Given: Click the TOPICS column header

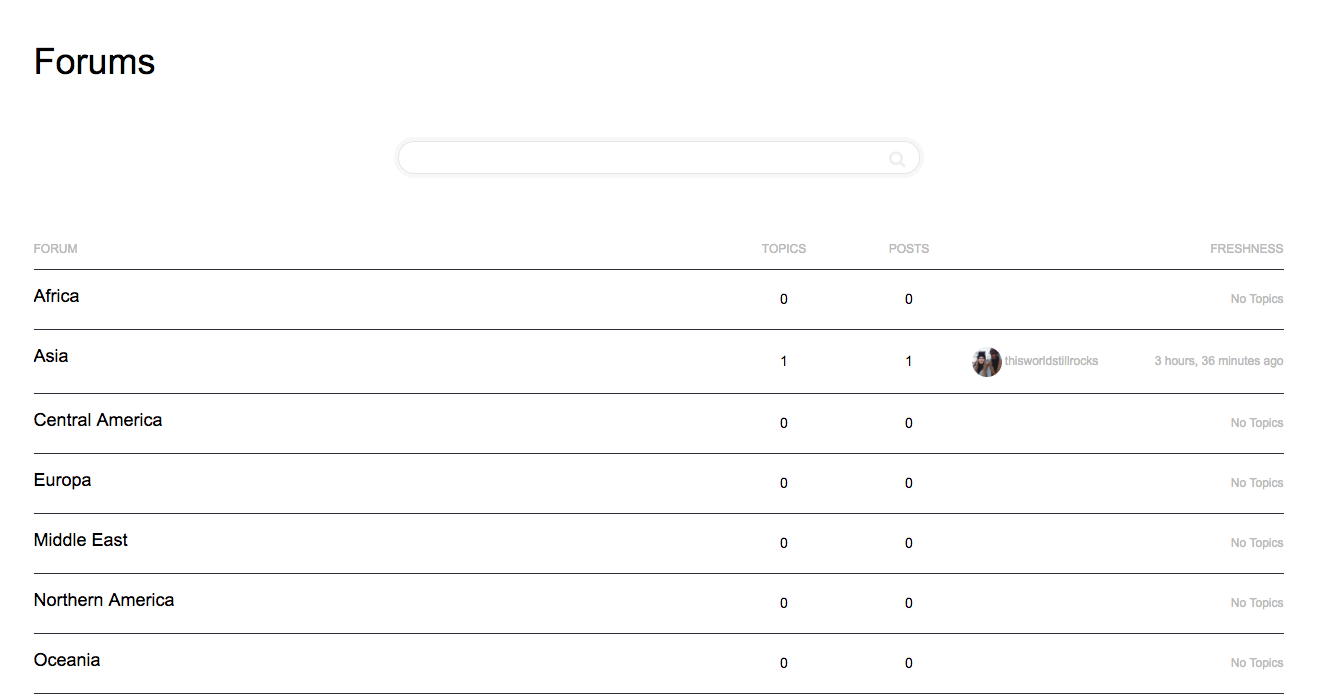Looking at the screenshot, I should tap(783, 249).
